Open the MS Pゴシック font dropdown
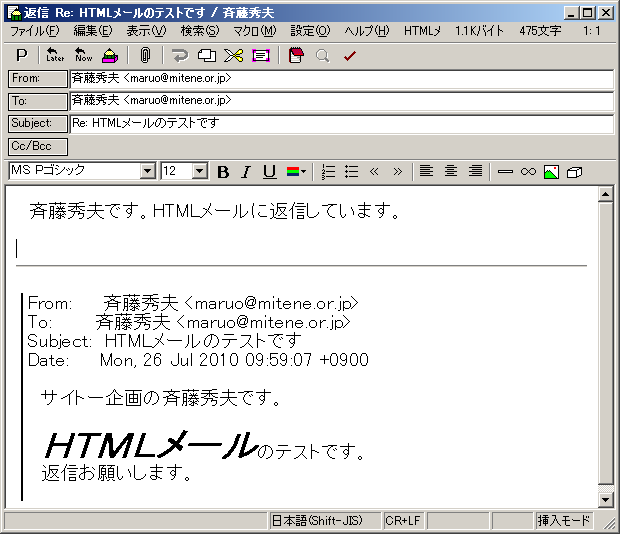 point(147,171)
